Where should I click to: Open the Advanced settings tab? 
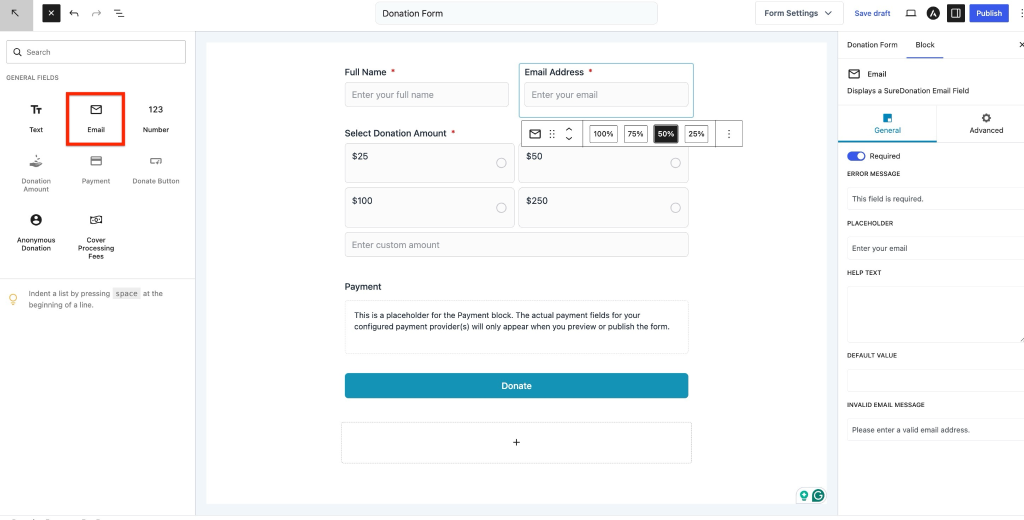coord(985,123)
